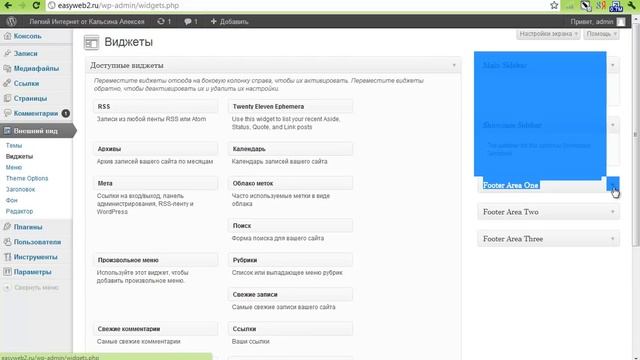Open Помощь help dropdown
Viewport: 640px width, 360px height.
click(x=602, y=34)
